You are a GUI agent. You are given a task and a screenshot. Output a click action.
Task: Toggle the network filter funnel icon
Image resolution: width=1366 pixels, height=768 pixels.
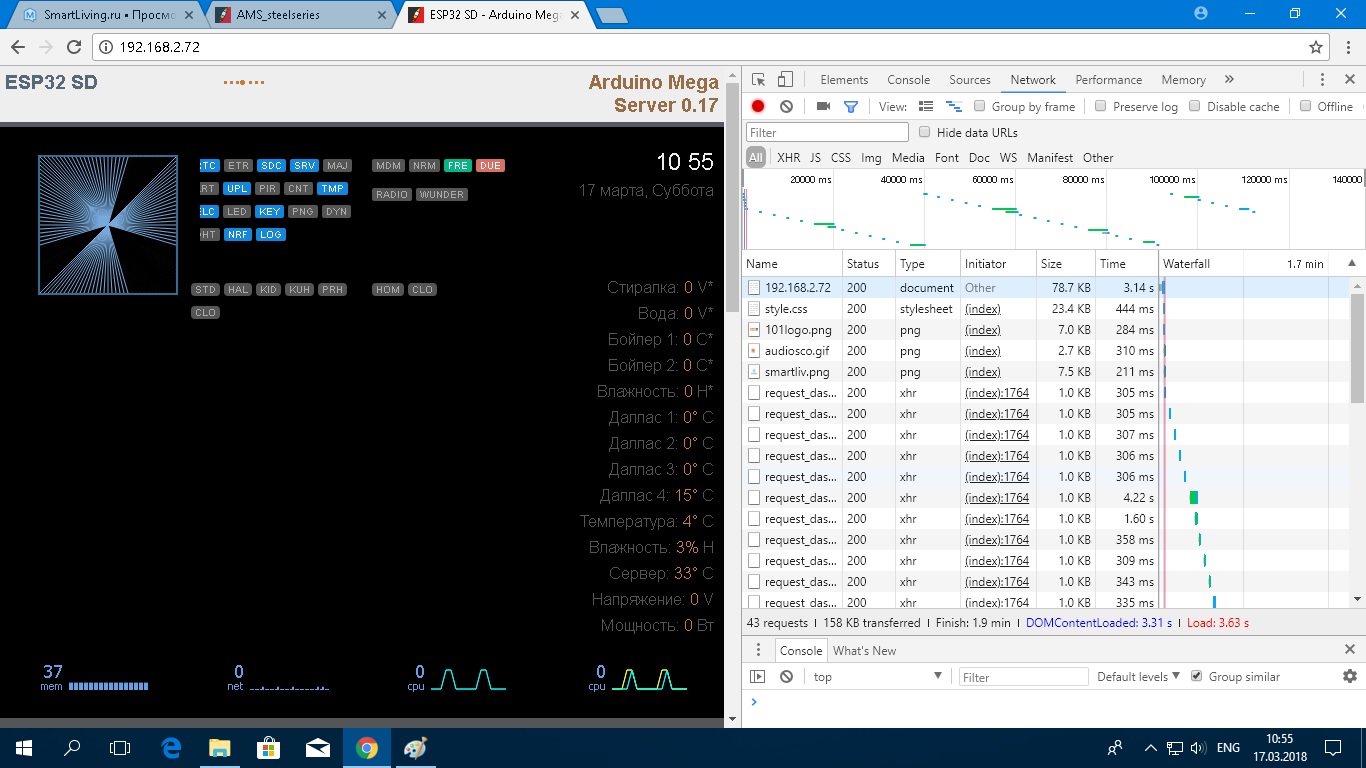coord(851,106)
